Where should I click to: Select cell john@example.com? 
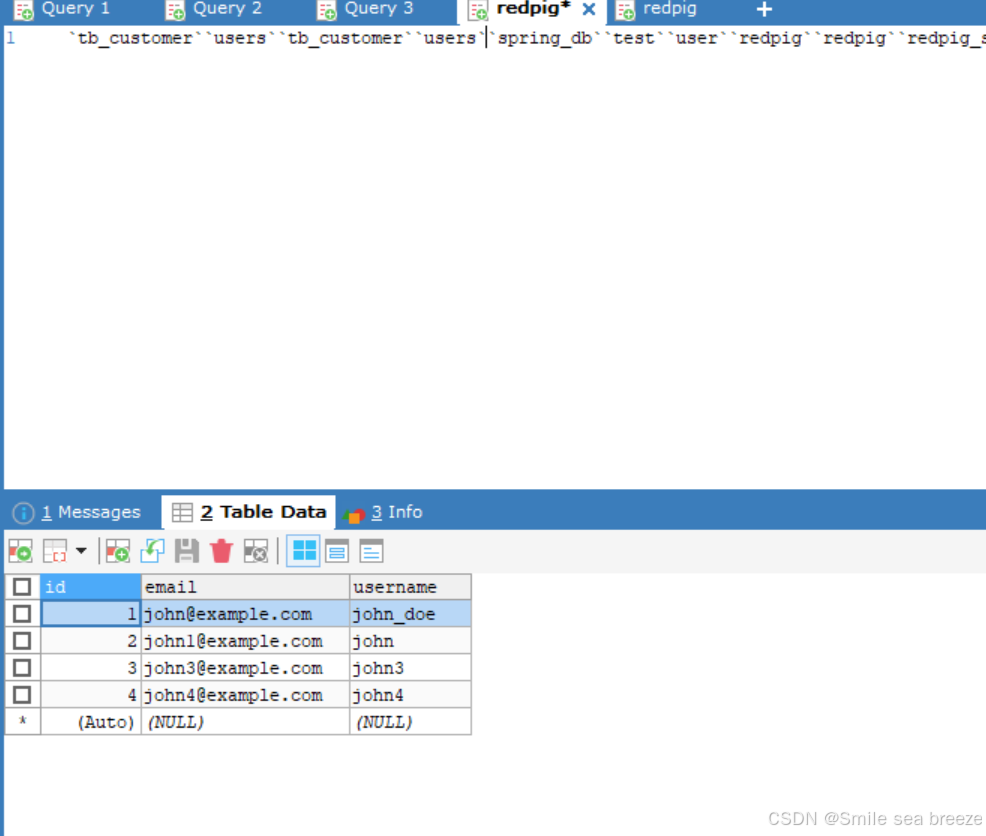[245, 614]
